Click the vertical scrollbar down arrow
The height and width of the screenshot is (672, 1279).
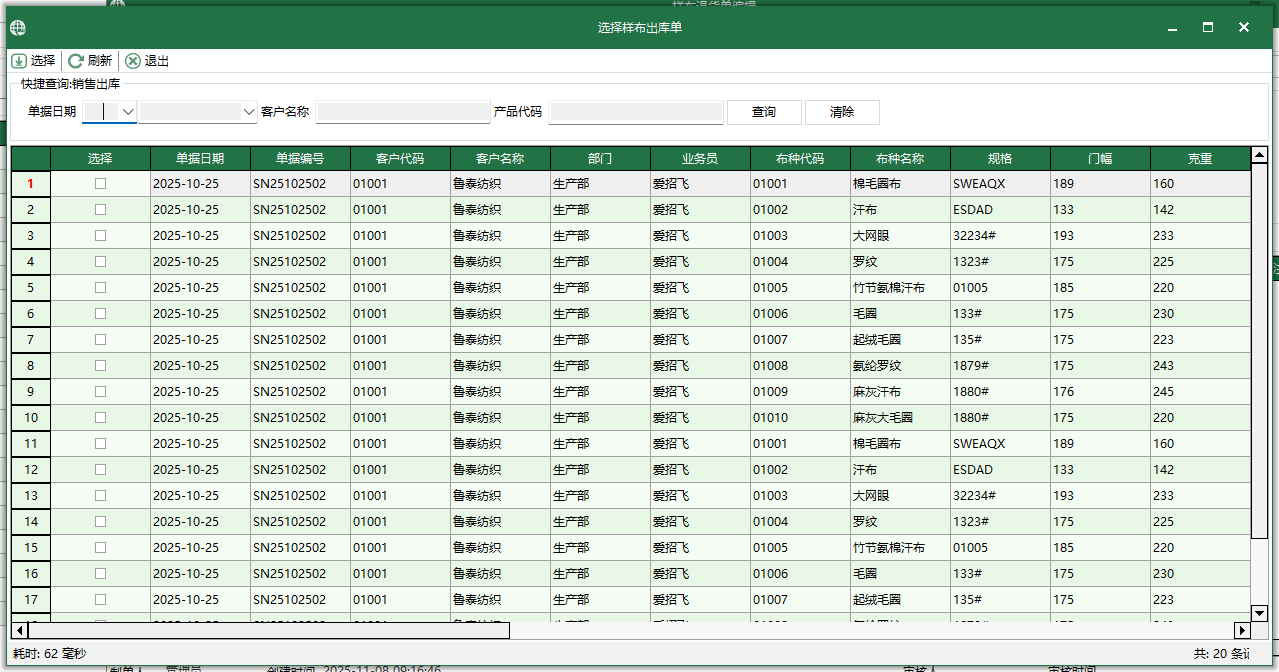coord(1260,613)
